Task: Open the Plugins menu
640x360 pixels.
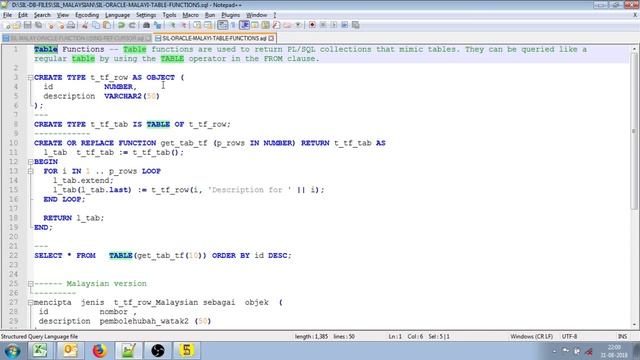Action: click(x=231, y=15)
